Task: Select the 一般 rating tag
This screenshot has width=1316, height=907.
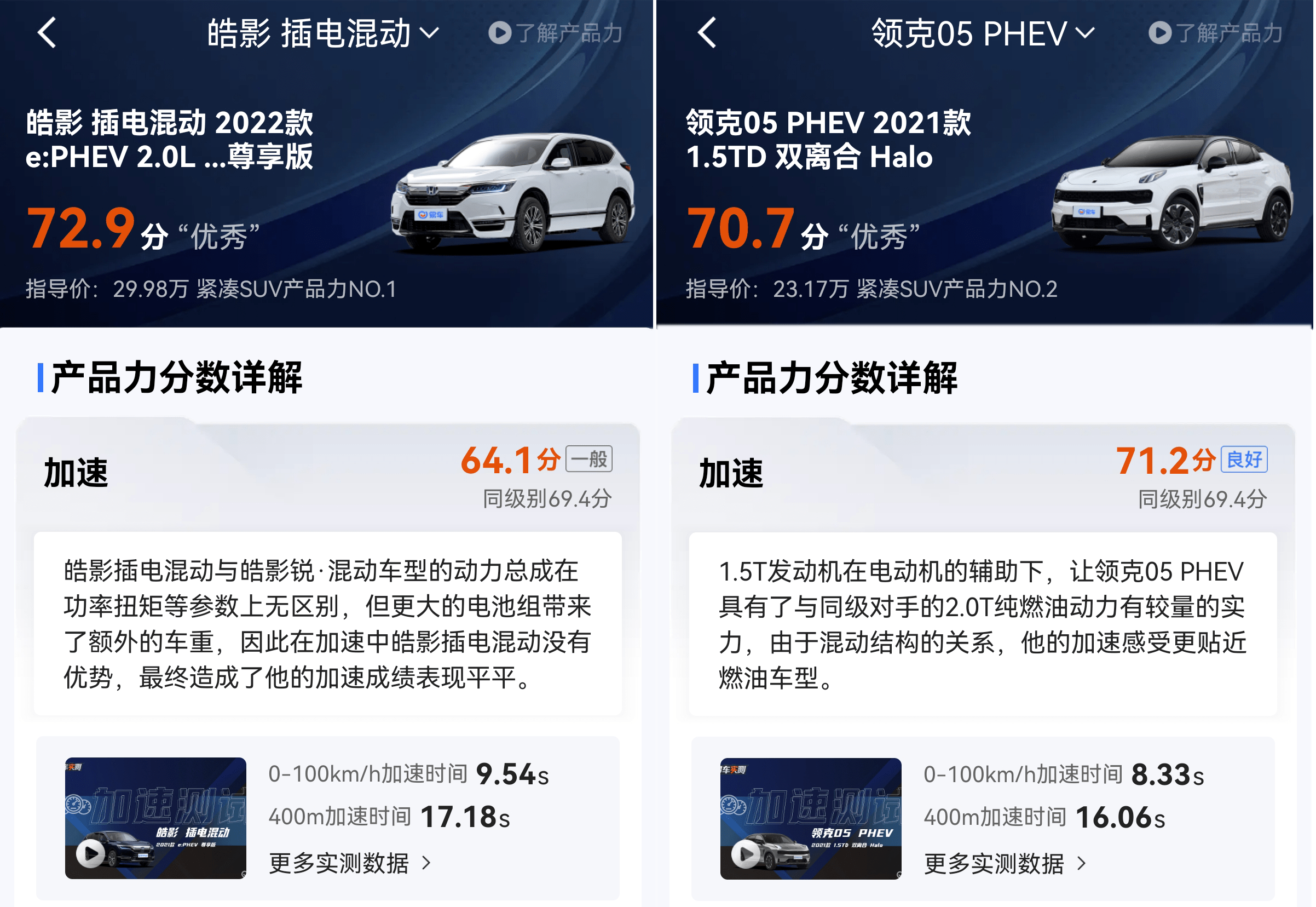Action: coord(589,459)
